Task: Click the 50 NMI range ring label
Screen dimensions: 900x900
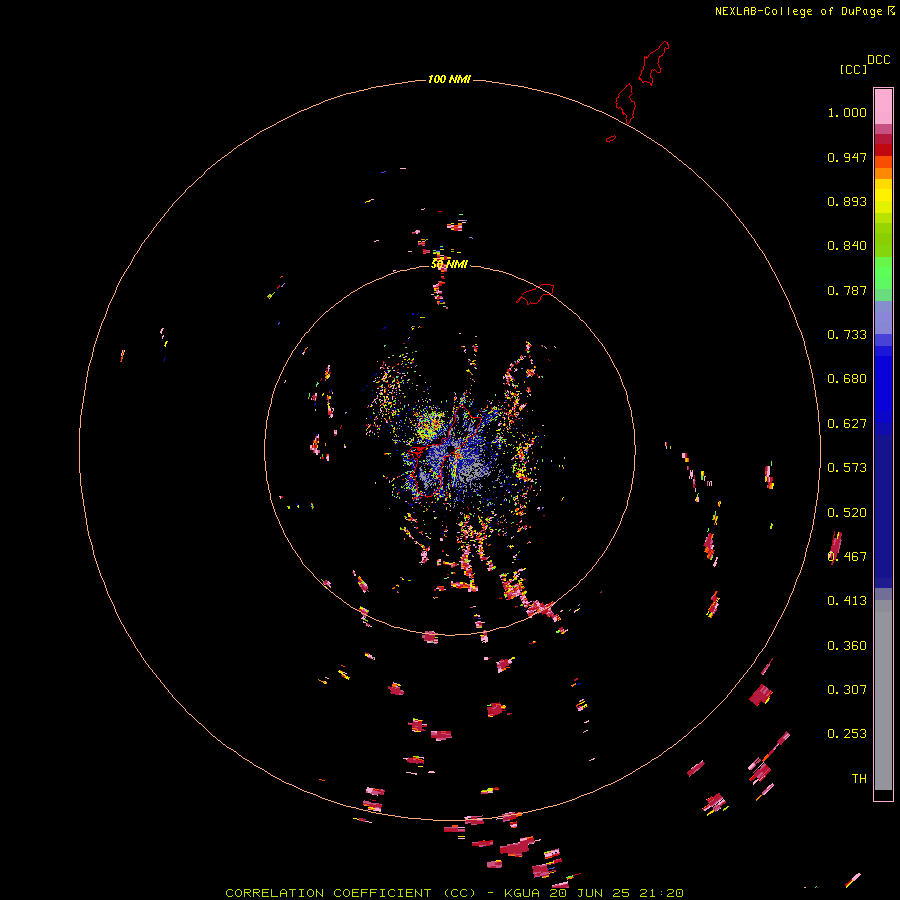Action: click(449, 264)
